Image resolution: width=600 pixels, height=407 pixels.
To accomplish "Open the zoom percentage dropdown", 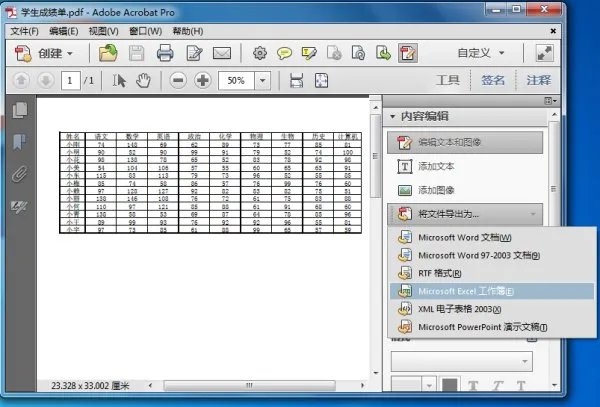I will [x=263, y=81].
